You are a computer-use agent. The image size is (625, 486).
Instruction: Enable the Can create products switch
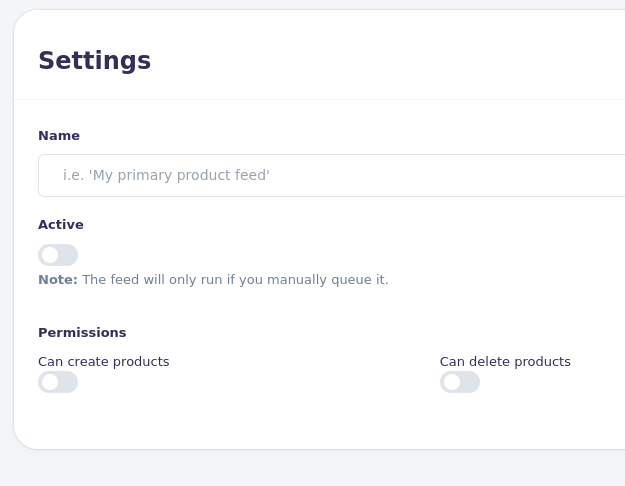[58, 382]
